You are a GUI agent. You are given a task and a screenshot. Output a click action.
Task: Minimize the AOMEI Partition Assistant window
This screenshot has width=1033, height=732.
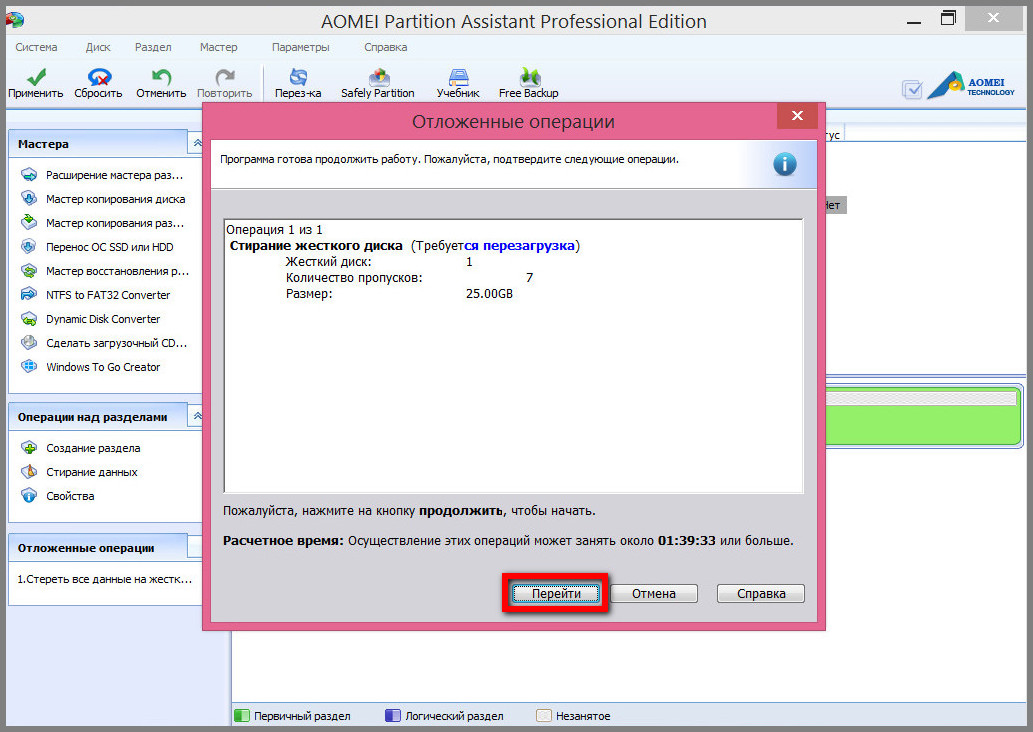coord(914,20)
